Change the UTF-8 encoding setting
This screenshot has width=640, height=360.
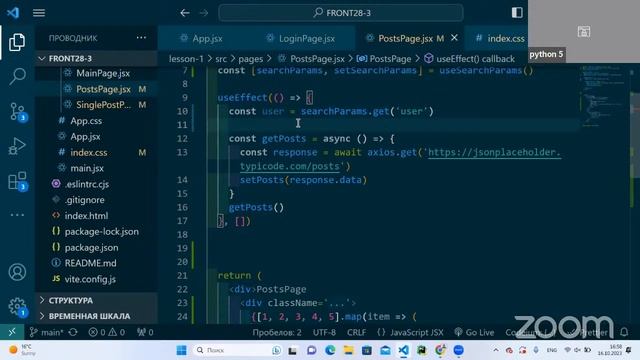click(x=324, y=332)
